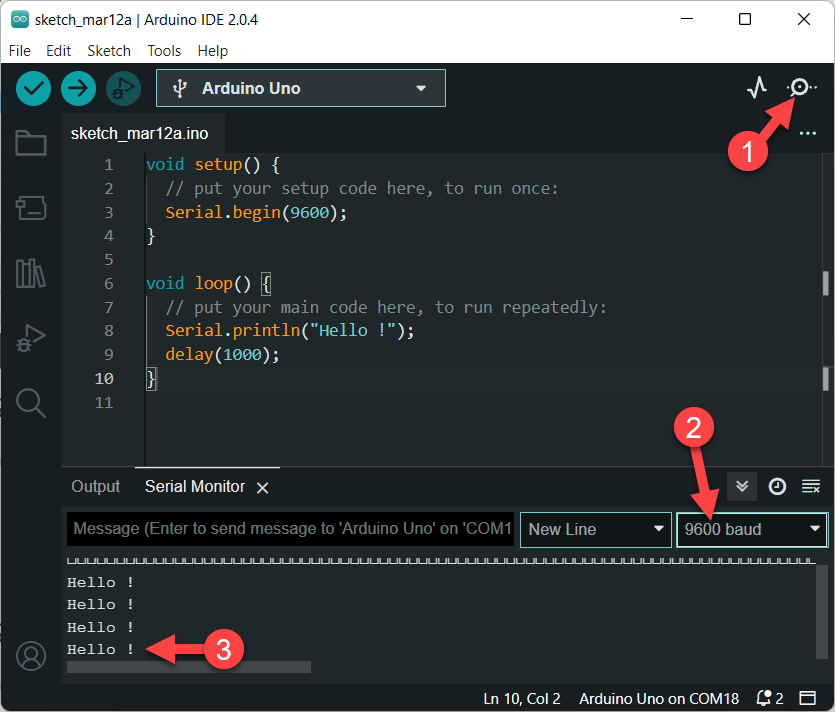Viewport: 835px width, 712px height.
Task: Start debugging with the debug toolbar button
Action: tap(124, 88)
